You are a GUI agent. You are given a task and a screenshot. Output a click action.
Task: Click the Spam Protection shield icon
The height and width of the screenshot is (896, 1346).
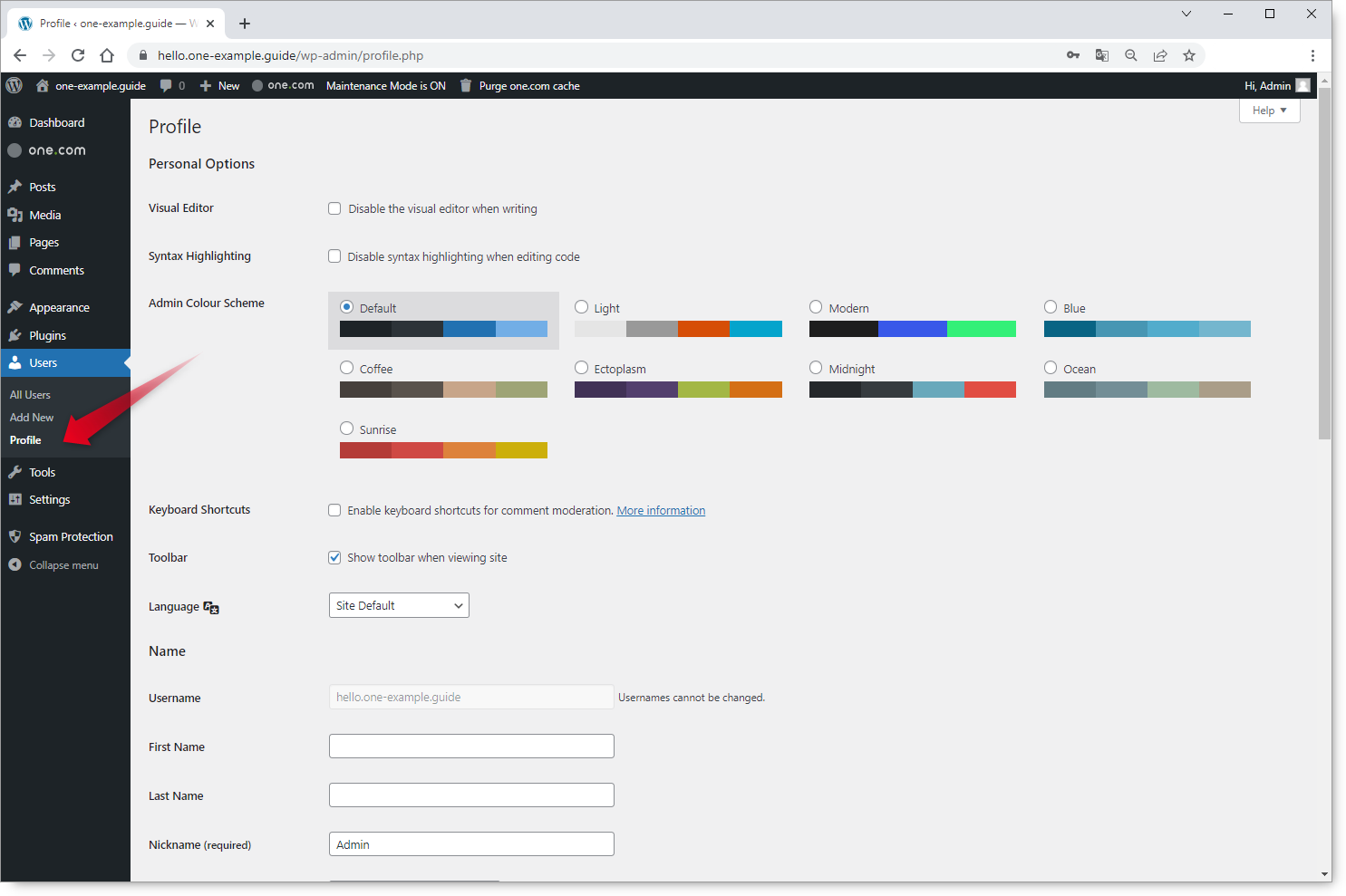click(16, 536)
